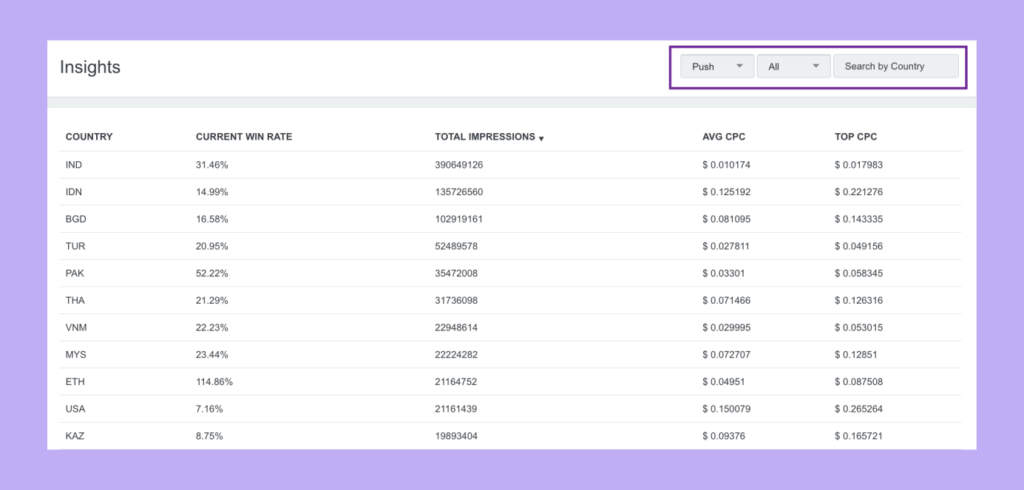Screen dimensions: 1024x490
Task: Open the Push ad format dropdown
Action: pyautogui.click(x=716, y=67)
